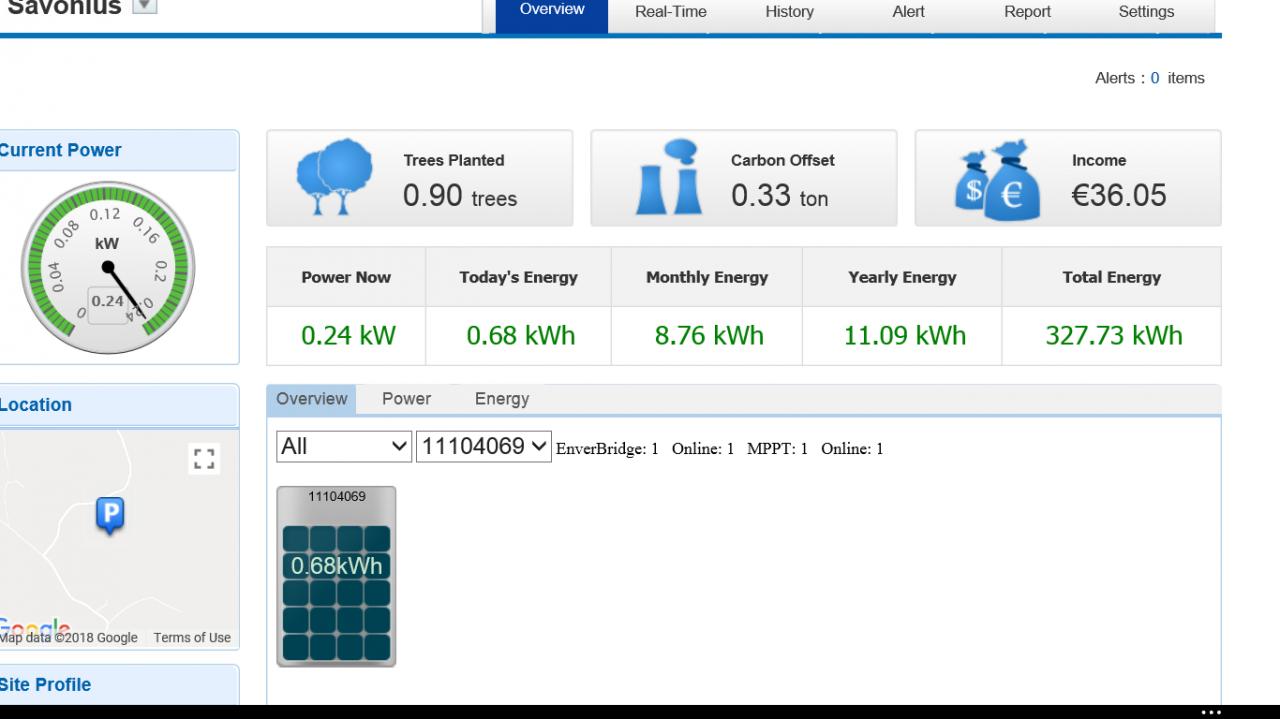Select the Overview sub-tab above device list
The image size is (1280, 719).
point(312,398)
